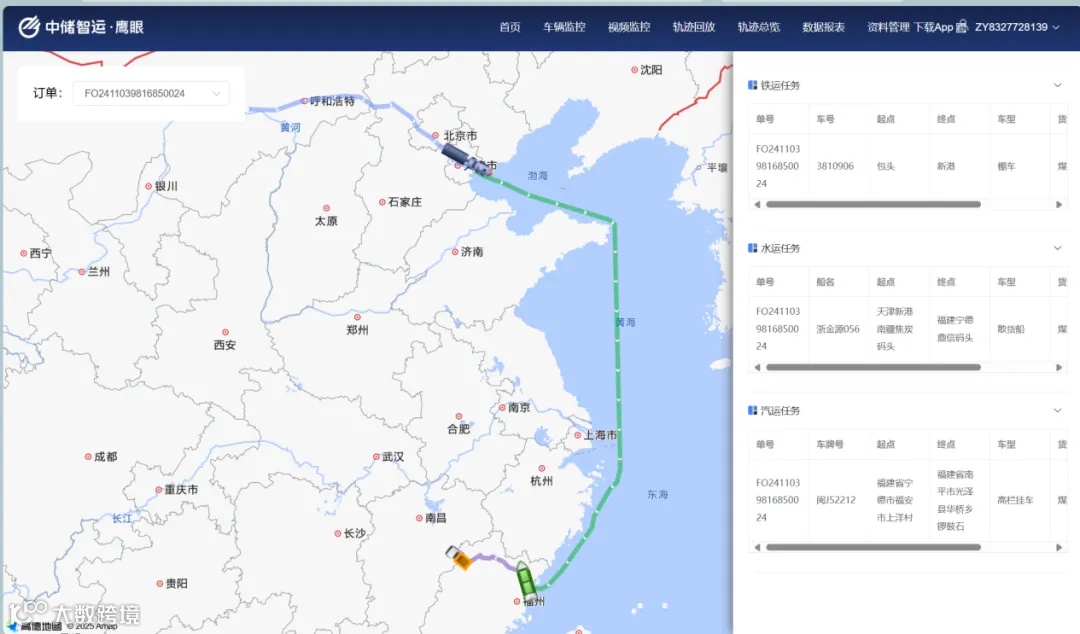Click 武汉 label on map

(393, 457)
